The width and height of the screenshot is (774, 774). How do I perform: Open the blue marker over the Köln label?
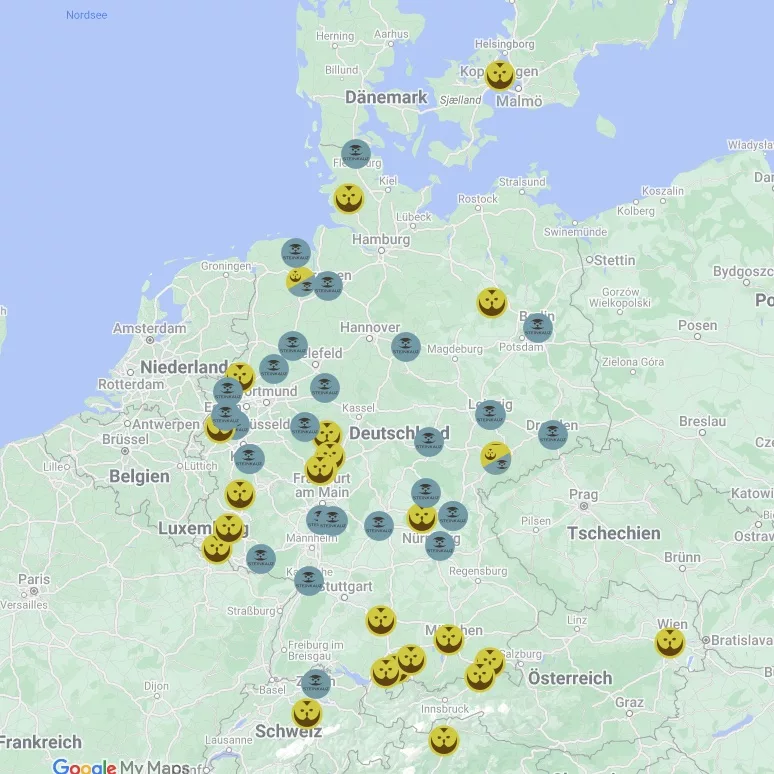tap(249, 459)
